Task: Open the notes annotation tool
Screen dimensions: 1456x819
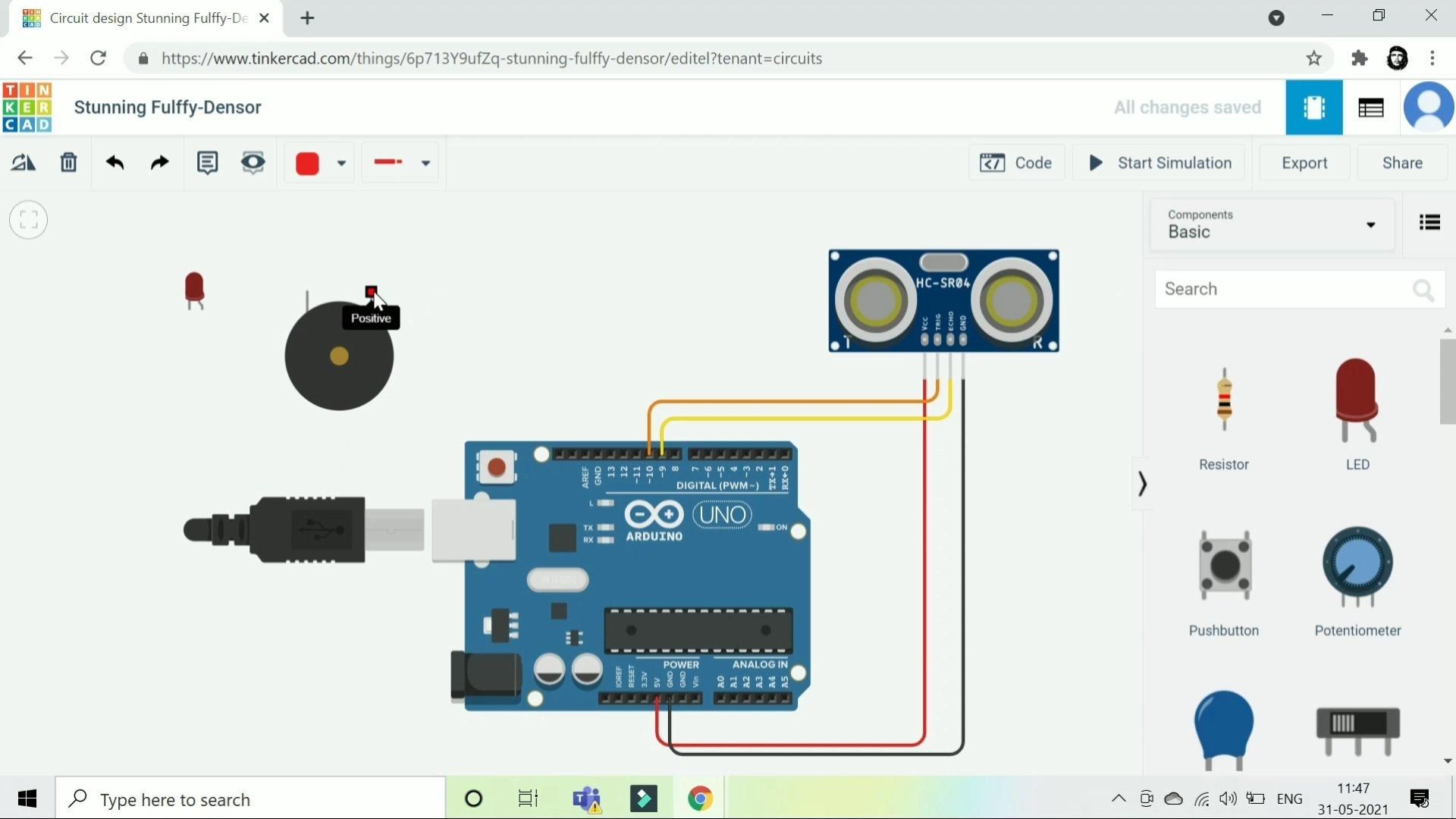Action: point(207,162)
